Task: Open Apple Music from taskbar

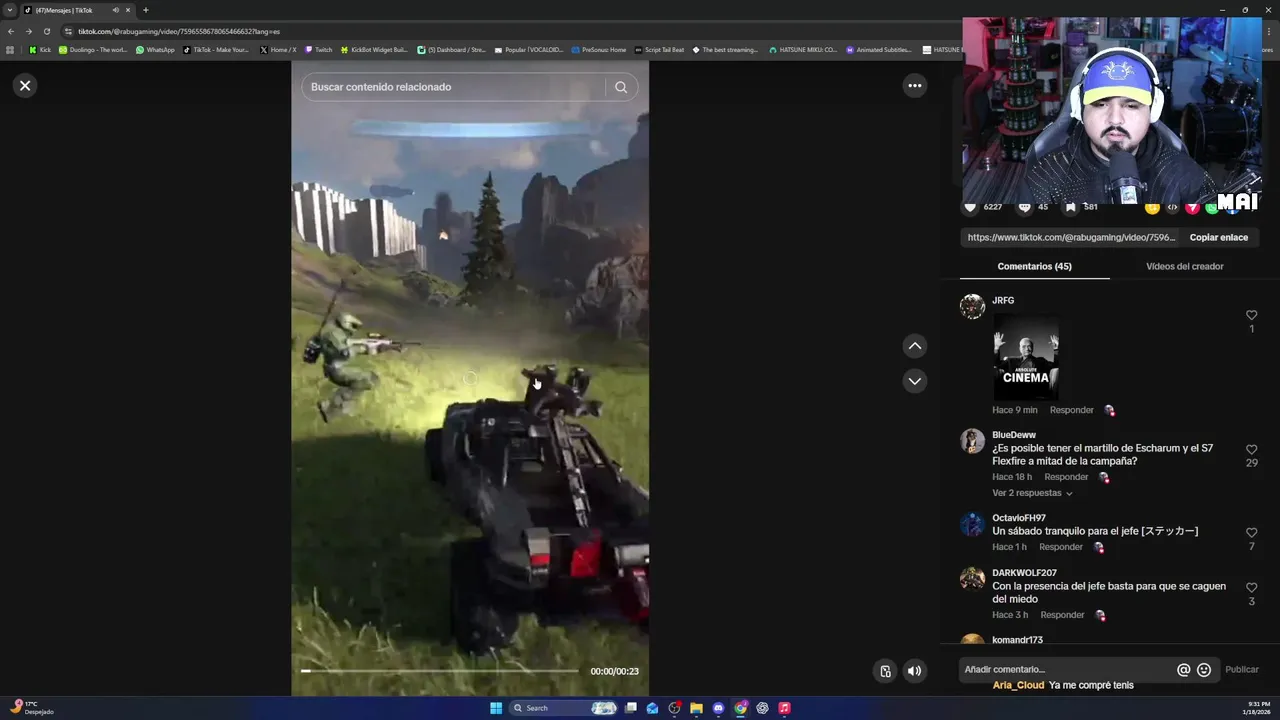Action: [x=784, y=708]
